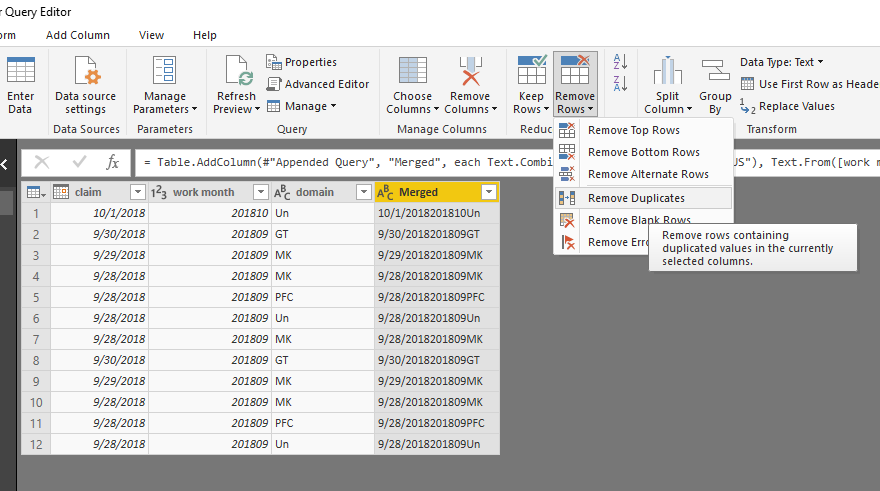Click claim cell 10/1/2018
This screenshot has width=880, height=491.
pos(99,213)
